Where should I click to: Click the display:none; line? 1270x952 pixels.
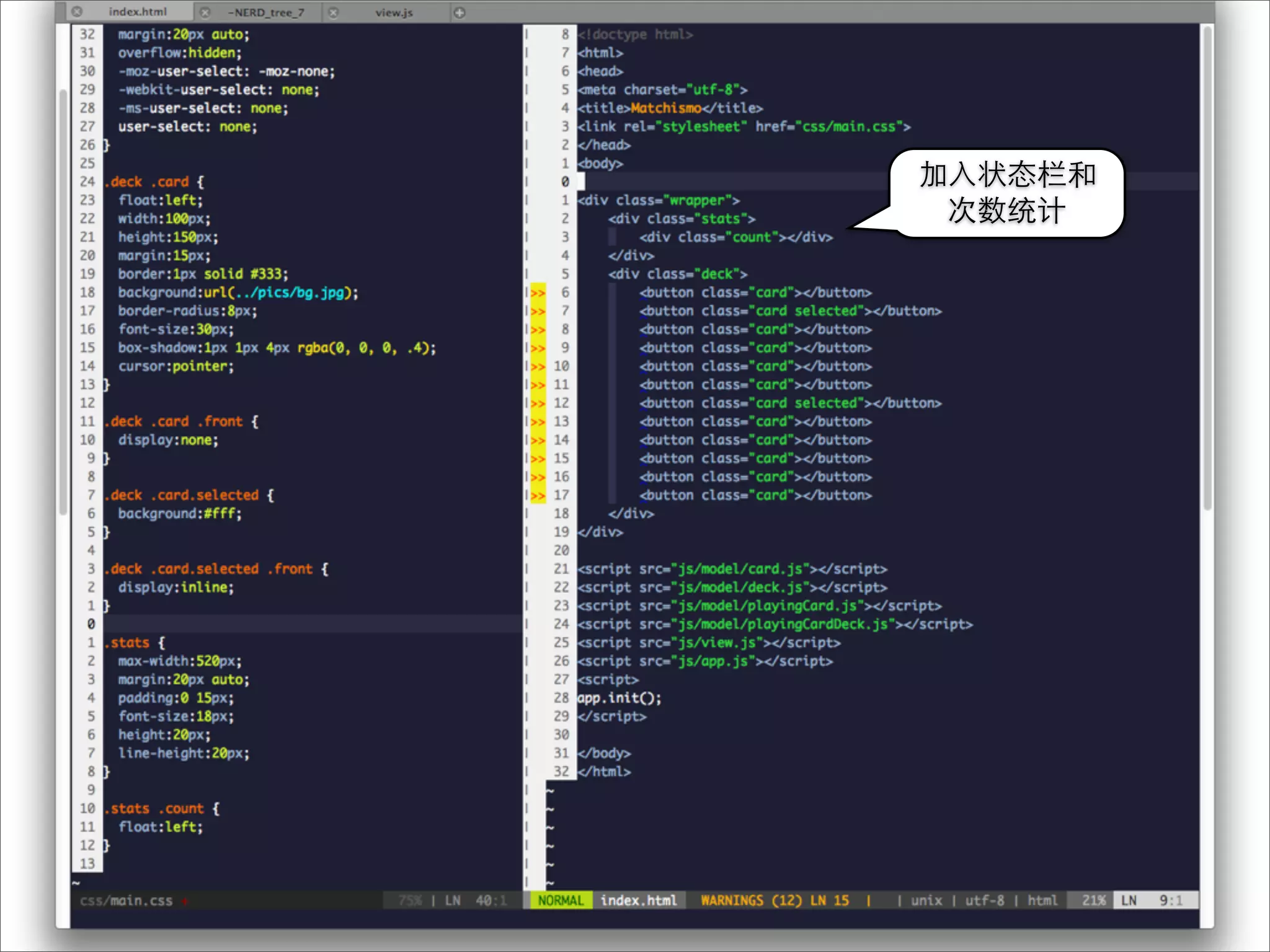tap(168, 440)
